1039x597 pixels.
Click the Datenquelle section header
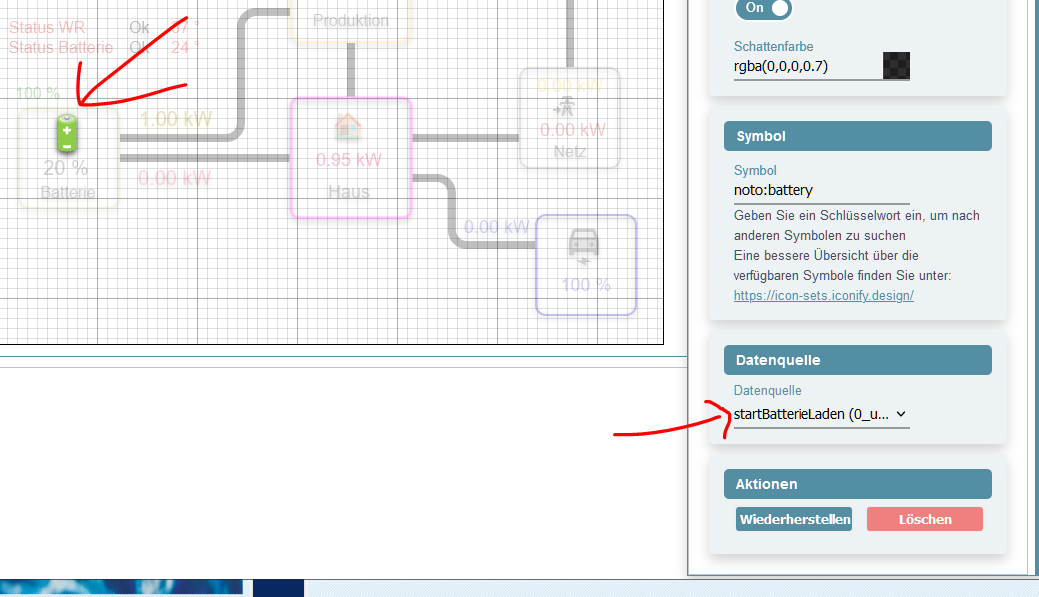[857, 360]
